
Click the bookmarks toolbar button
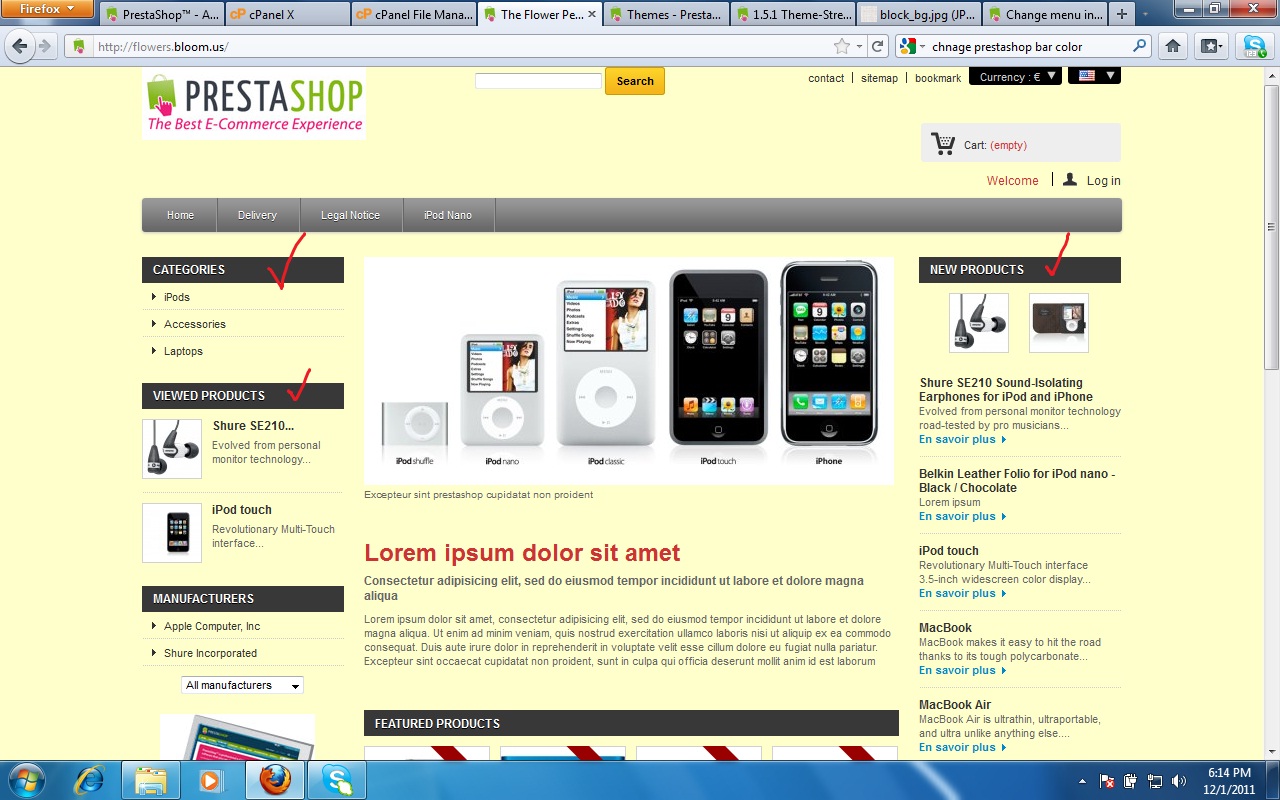click(1211, 46)
